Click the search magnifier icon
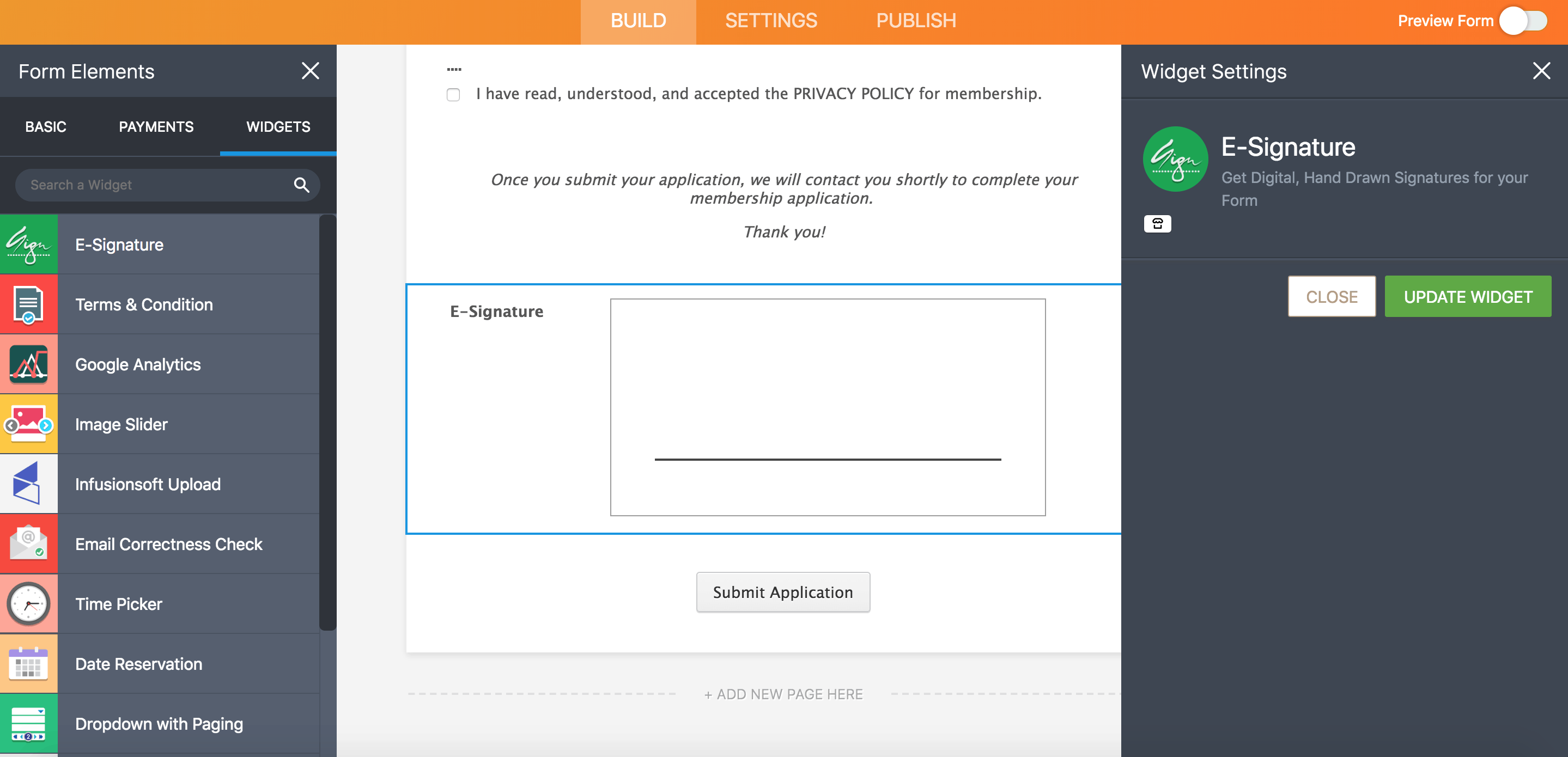This screenshot has width=1568, height=757. 301,185
